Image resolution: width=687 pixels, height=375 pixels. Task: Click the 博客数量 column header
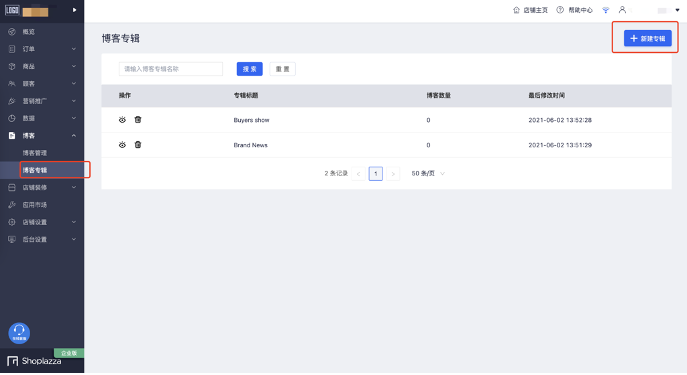coord(439,95)
